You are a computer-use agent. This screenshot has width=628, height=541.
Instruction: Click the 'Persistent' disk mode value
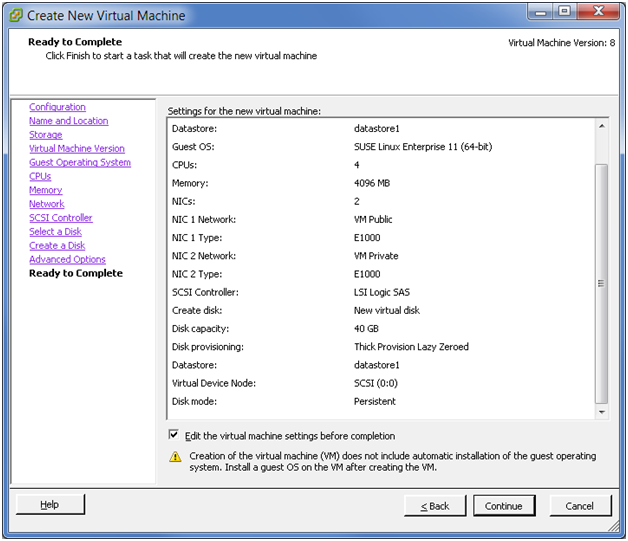point(375,401)
